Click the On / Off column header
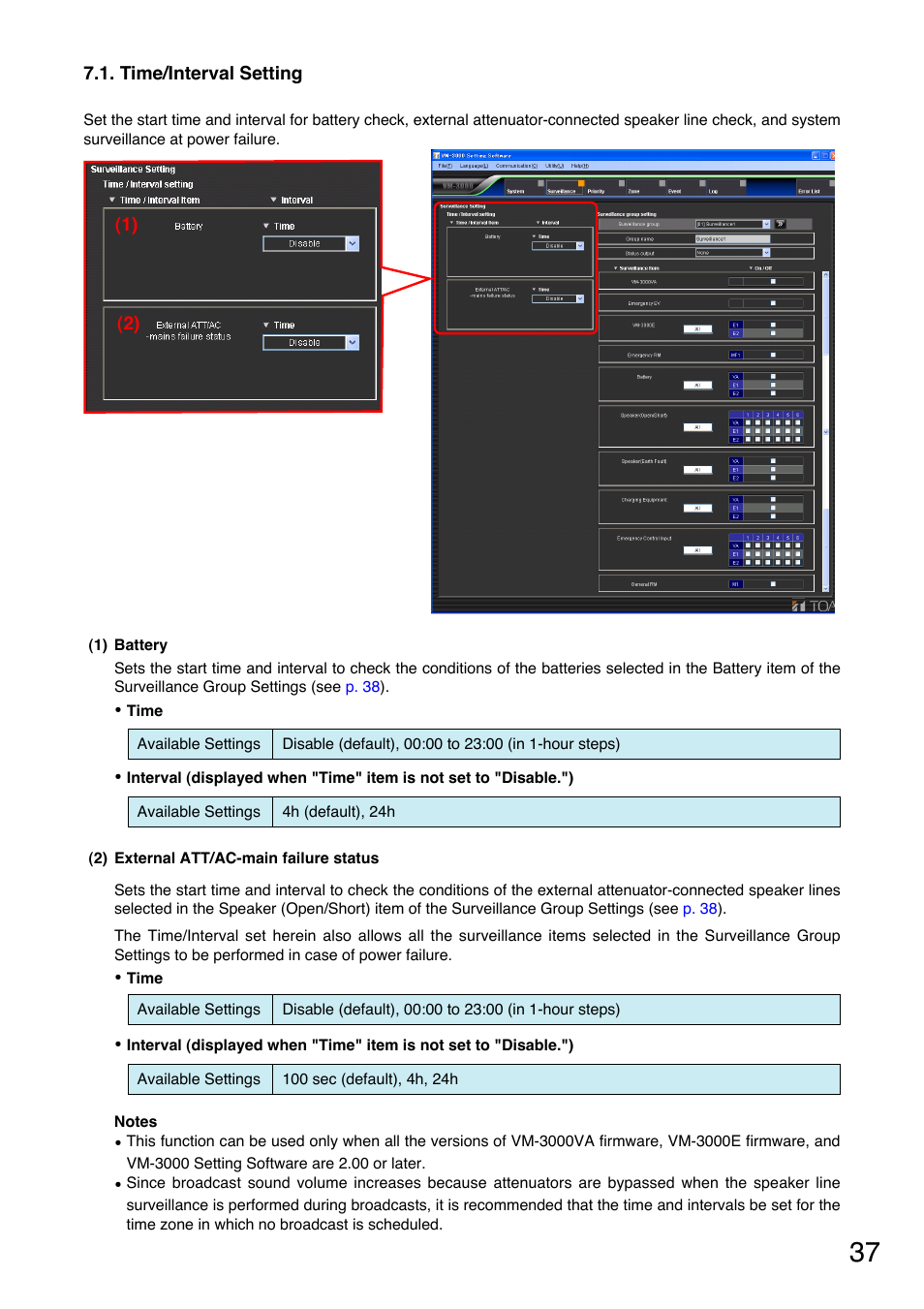The height and width of the screenshot is (1309, 924). (x=762, y=268)
